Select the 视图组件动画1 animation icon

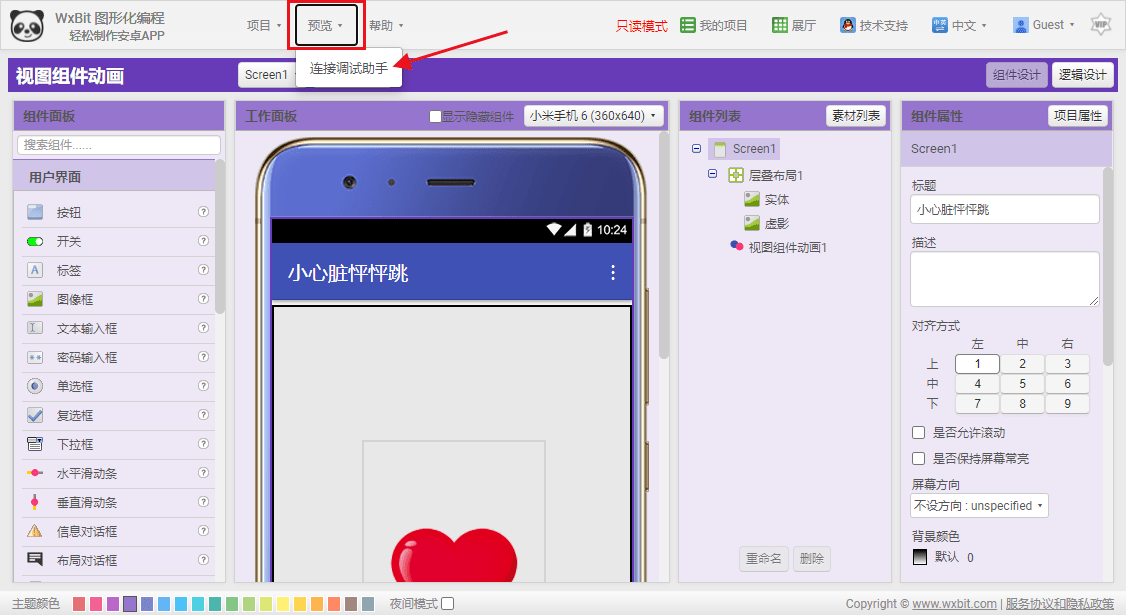[x=736, y=246]
